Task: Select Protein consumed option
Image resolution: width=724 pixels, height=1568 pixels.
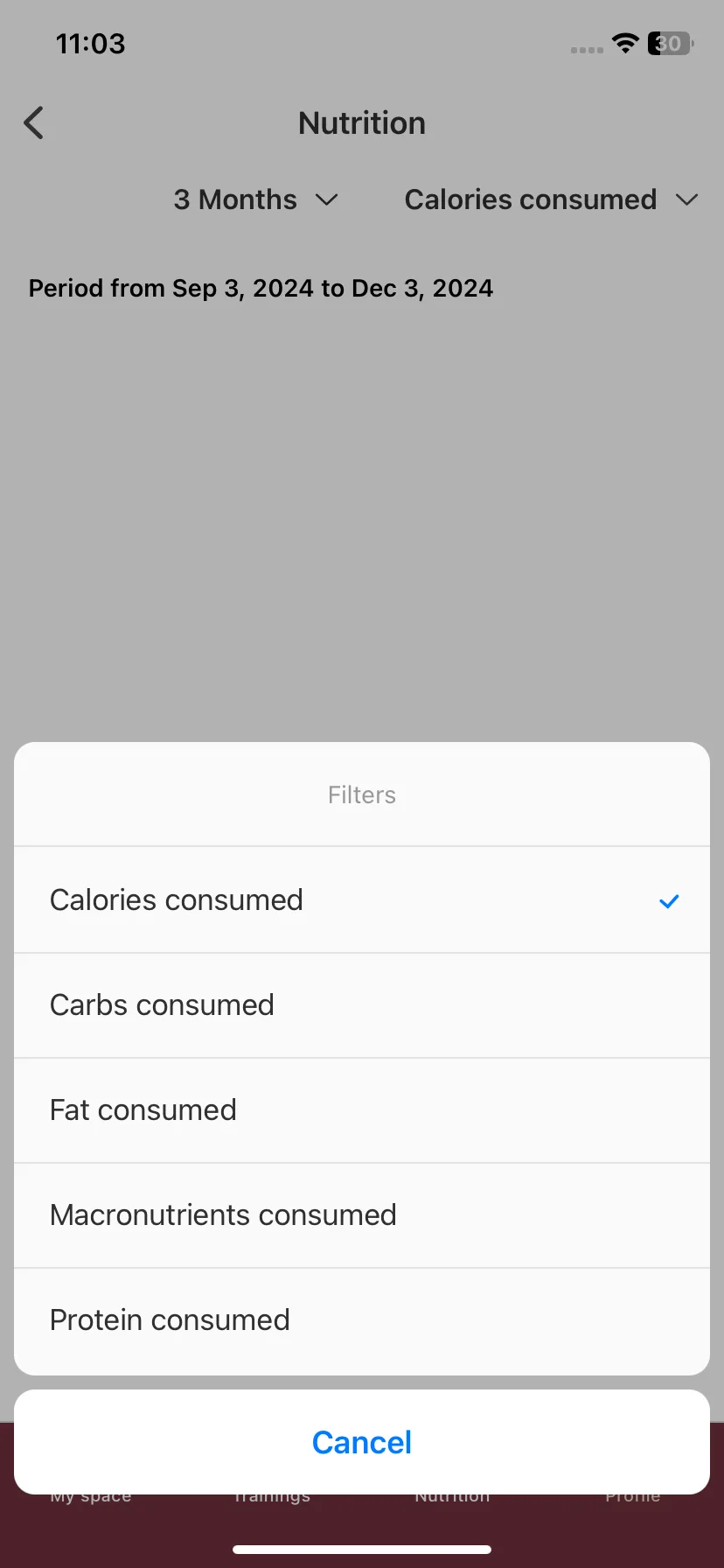Action: tap(362, 1320)
